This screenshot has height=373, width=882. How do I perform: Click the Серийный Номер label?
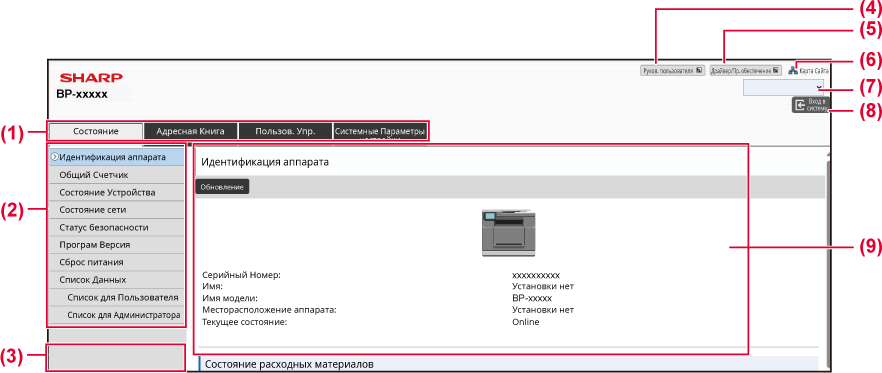pos(241,275)
